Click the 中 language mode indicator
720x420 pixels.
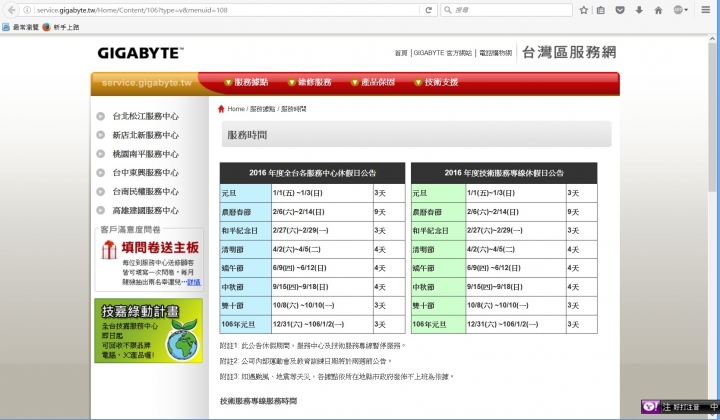[714, 407]
